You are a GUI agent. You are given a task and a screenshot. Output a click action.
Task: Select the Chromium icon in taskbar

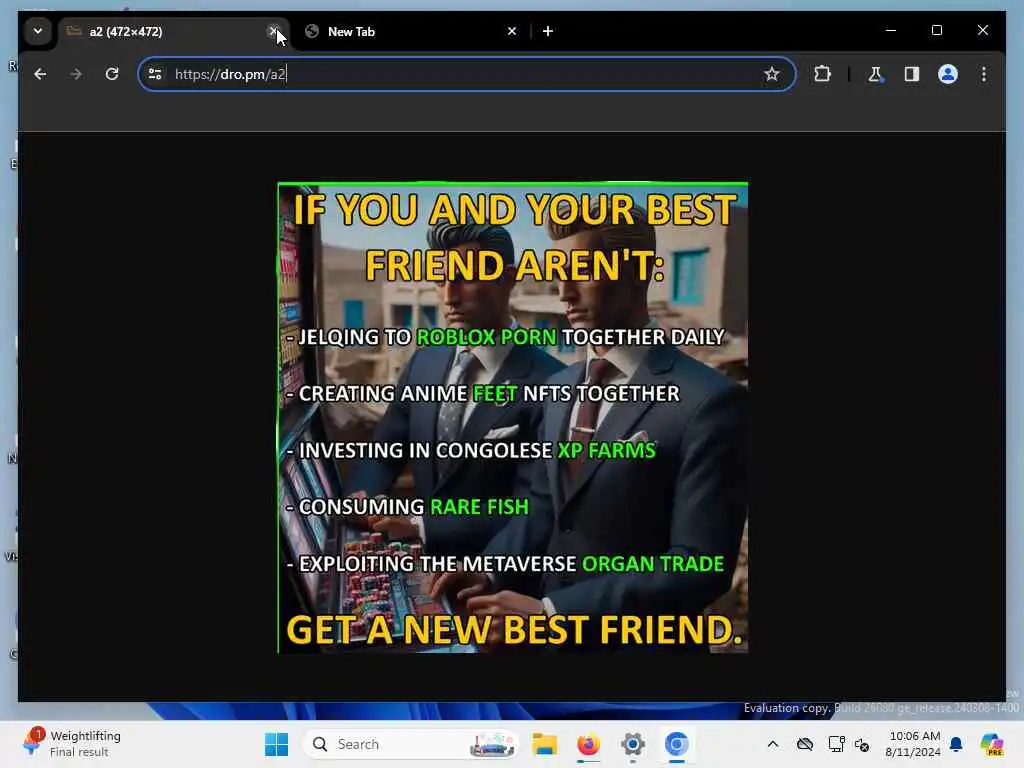[x=677, y=744]
